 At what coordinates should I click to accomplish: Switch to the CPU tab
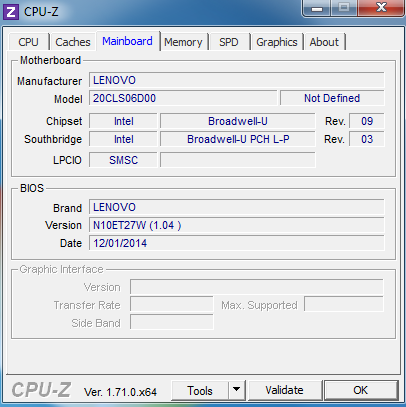[x=28, y=42]
